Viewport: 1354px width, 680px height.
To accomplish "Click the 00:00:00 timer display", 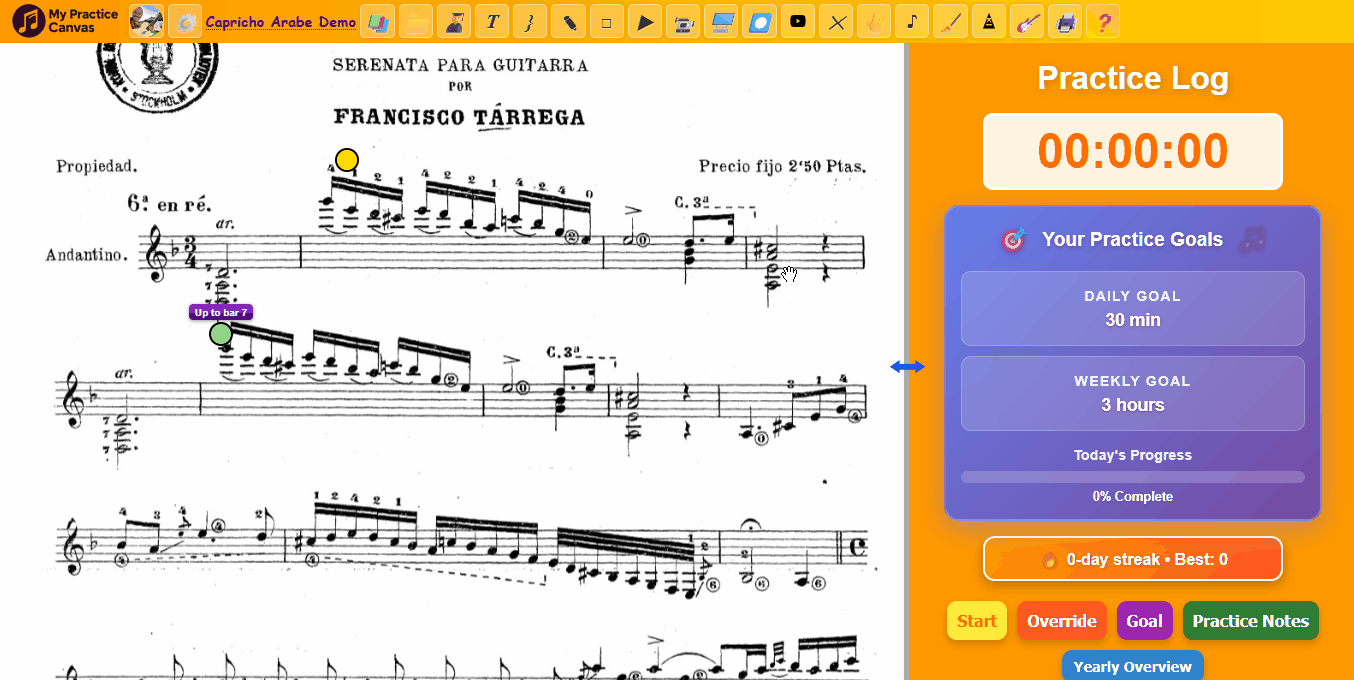I will point(1132,152).
